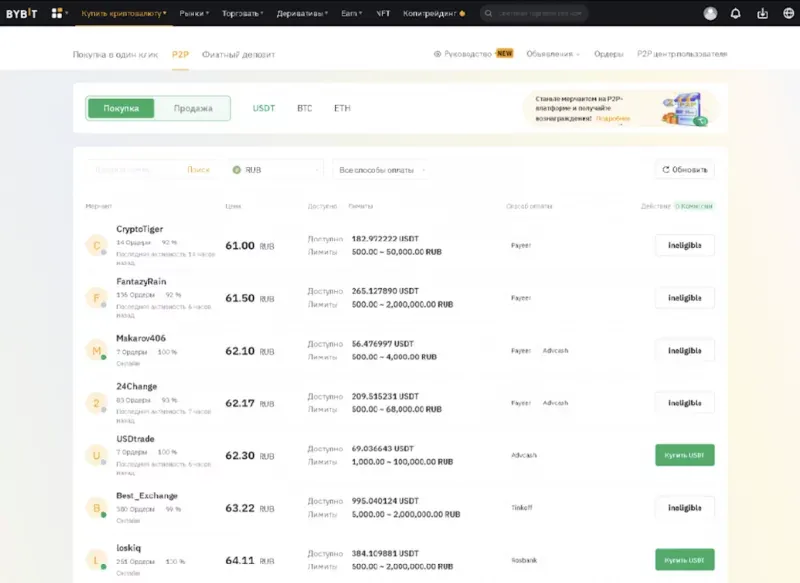This screenshot has height=583, width=800.
Task: Click merchant name Makarov406
Action: point(141,338)
